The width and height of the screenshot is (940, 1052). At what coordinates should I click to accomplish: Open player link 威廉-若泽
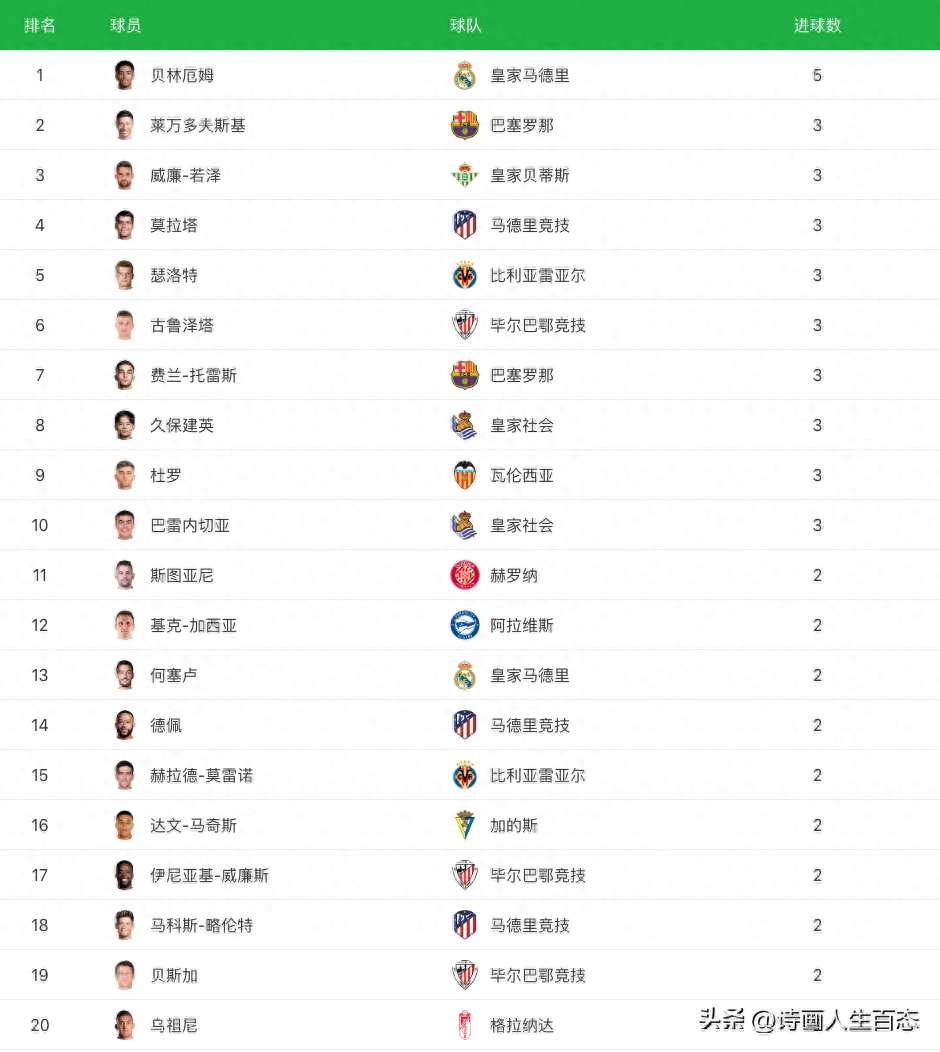coord(186,175)
